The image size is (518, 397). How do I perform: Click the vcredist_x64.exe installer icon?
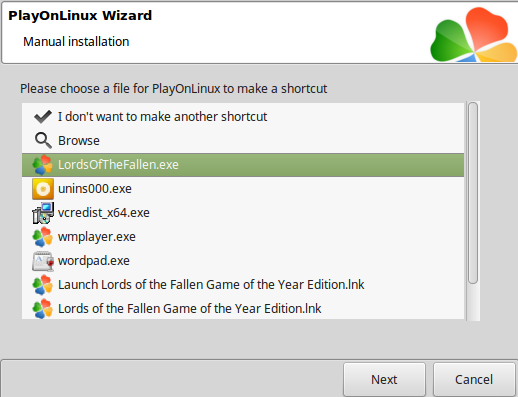pyautogui.click(x=43, y=213)
